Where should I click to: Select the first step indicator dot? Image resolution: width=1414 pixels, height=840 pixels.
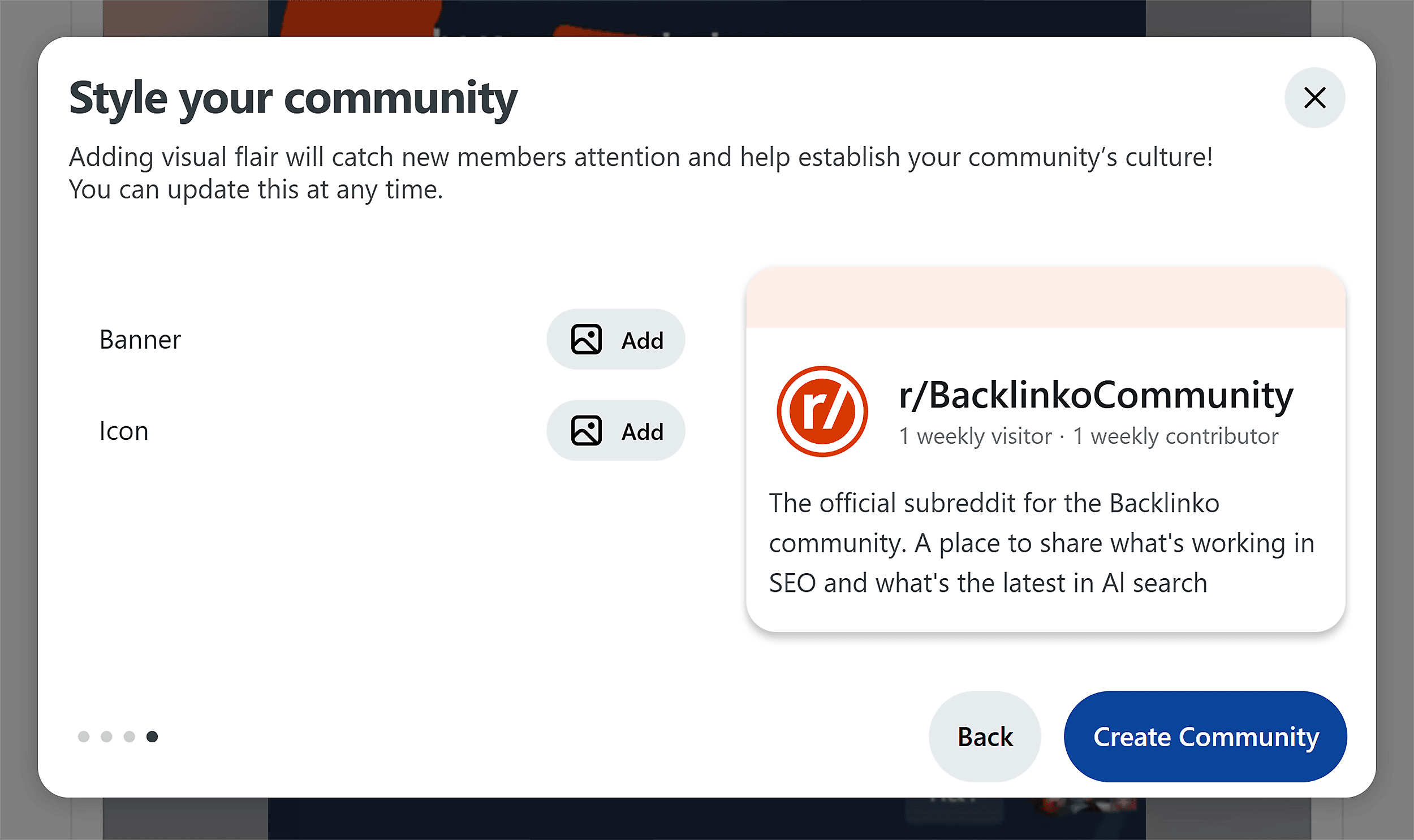tap(83, 737)
